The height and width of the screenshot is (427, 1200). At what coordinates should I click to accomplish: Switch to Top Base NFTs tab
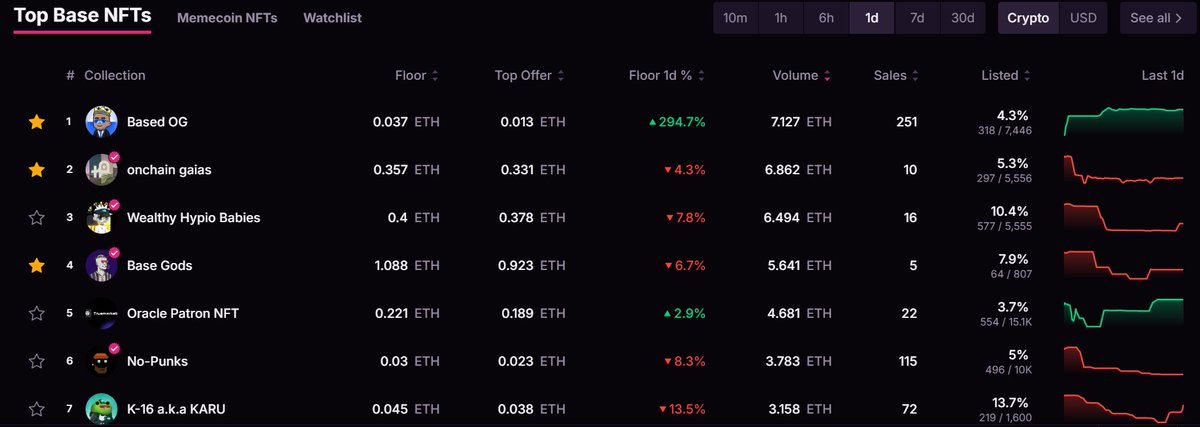82,16
